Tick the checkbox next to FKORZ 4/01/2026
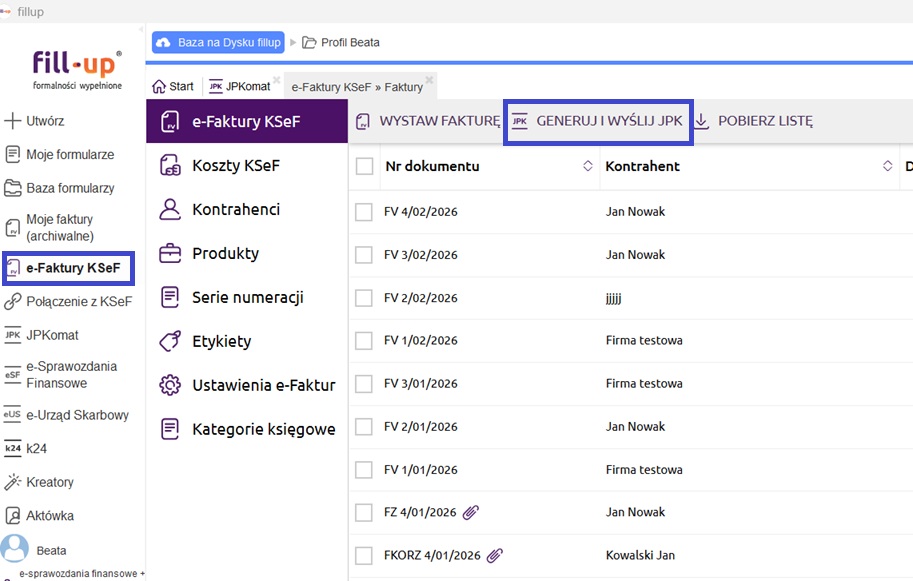This screenshot has height=581, width=913. [365, 556]
